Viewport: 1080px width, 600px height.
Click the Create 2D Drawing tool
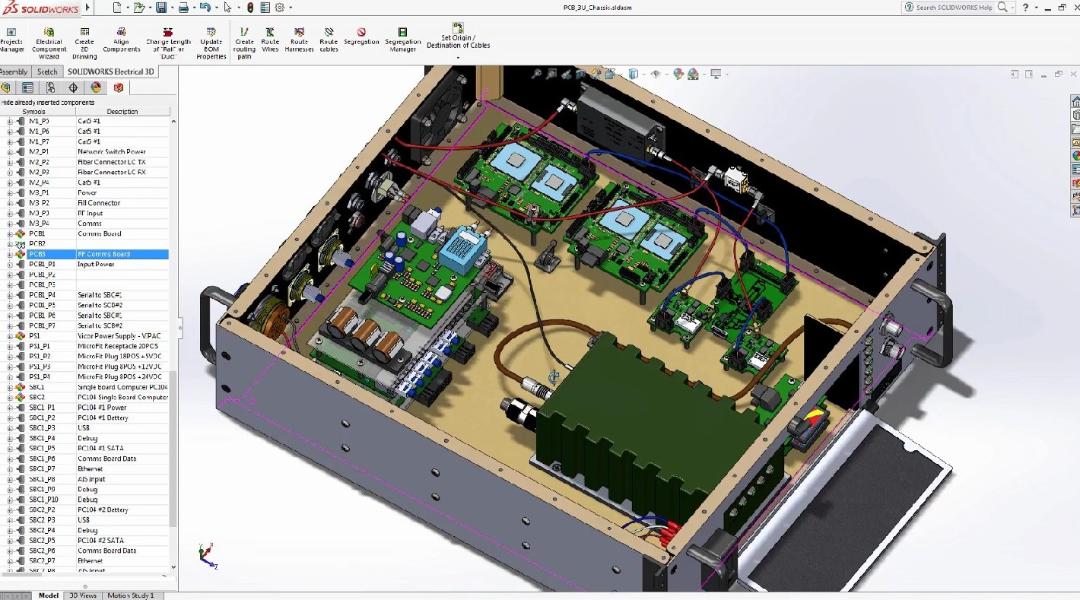pos(84,43)
